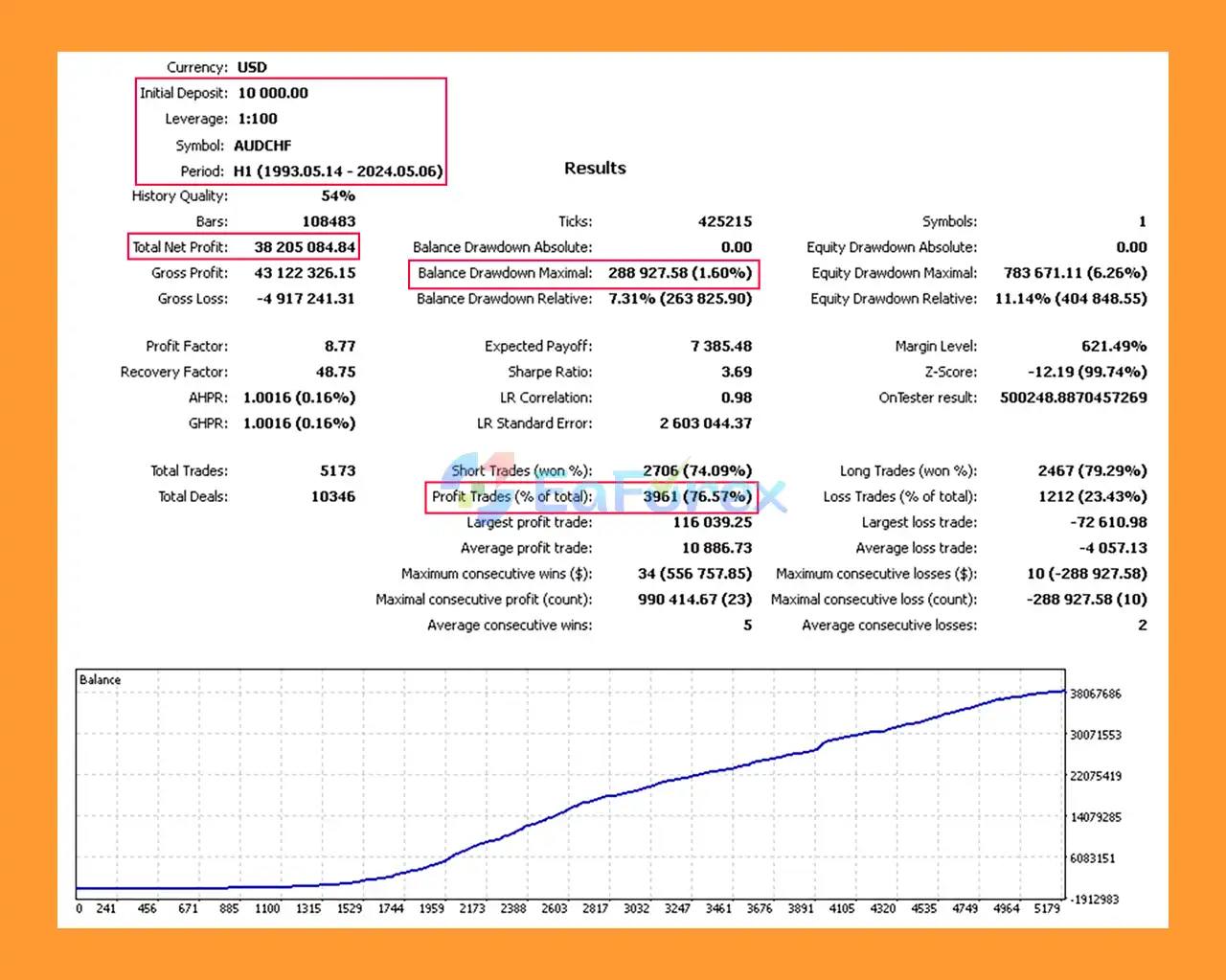Click the Balance label on chart
This screenshot has width=1226, height=980.
(x=100, y=679)
